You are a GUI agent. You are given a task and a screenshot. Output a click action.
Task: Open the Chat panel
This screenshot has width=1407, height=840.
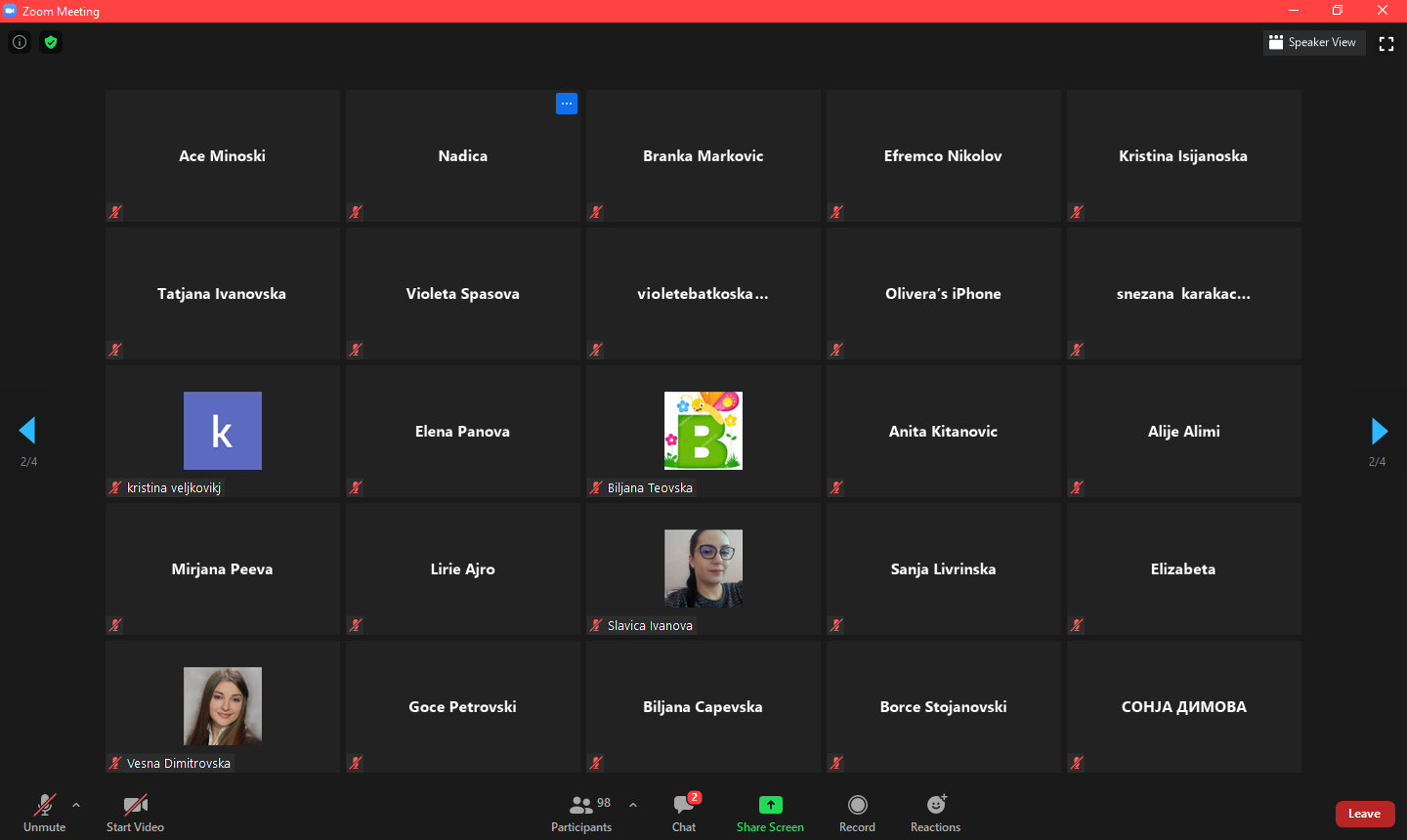click(x=684, y=812)
